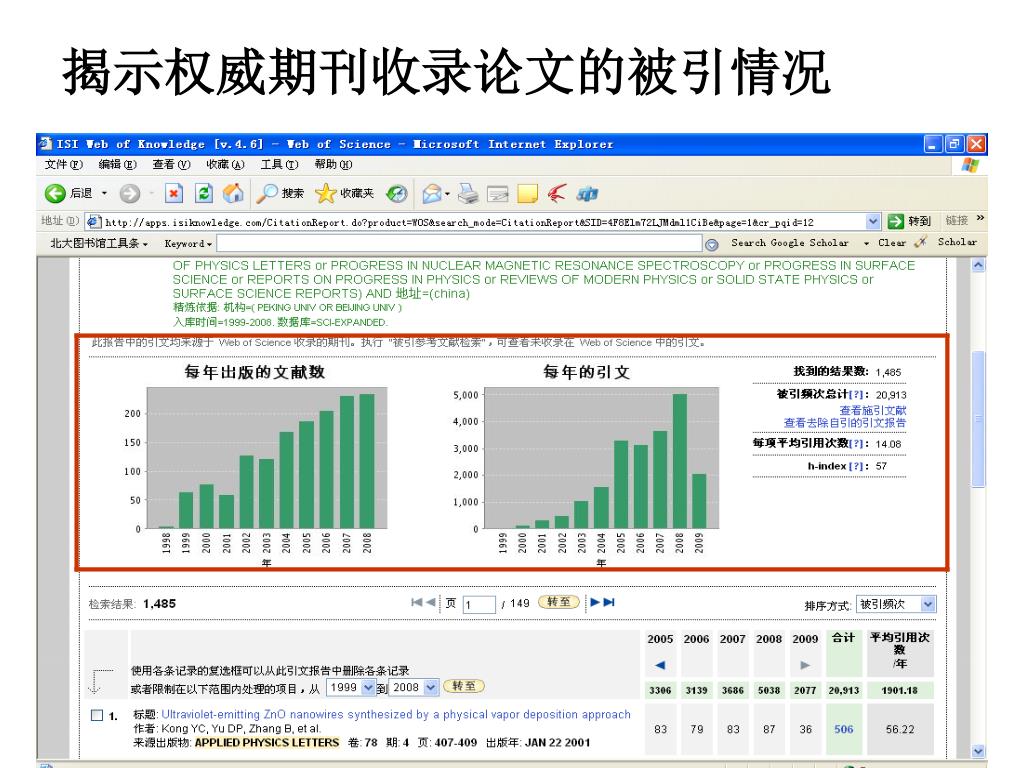Screen dimensions: 1024x768
Task: Open the History clock icon
Action: coord(396,194)
